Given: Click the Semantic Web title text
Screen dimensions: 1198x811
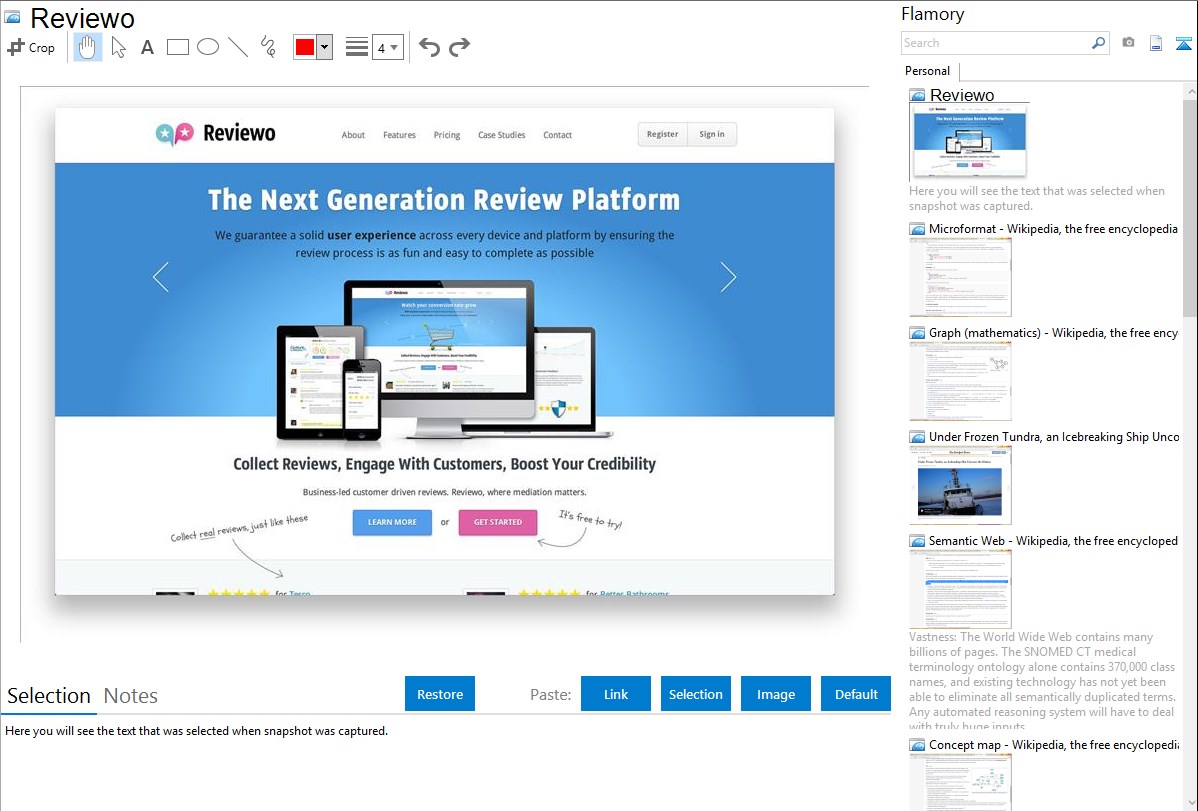Looking at the screenshot, I should point(1053,540).
